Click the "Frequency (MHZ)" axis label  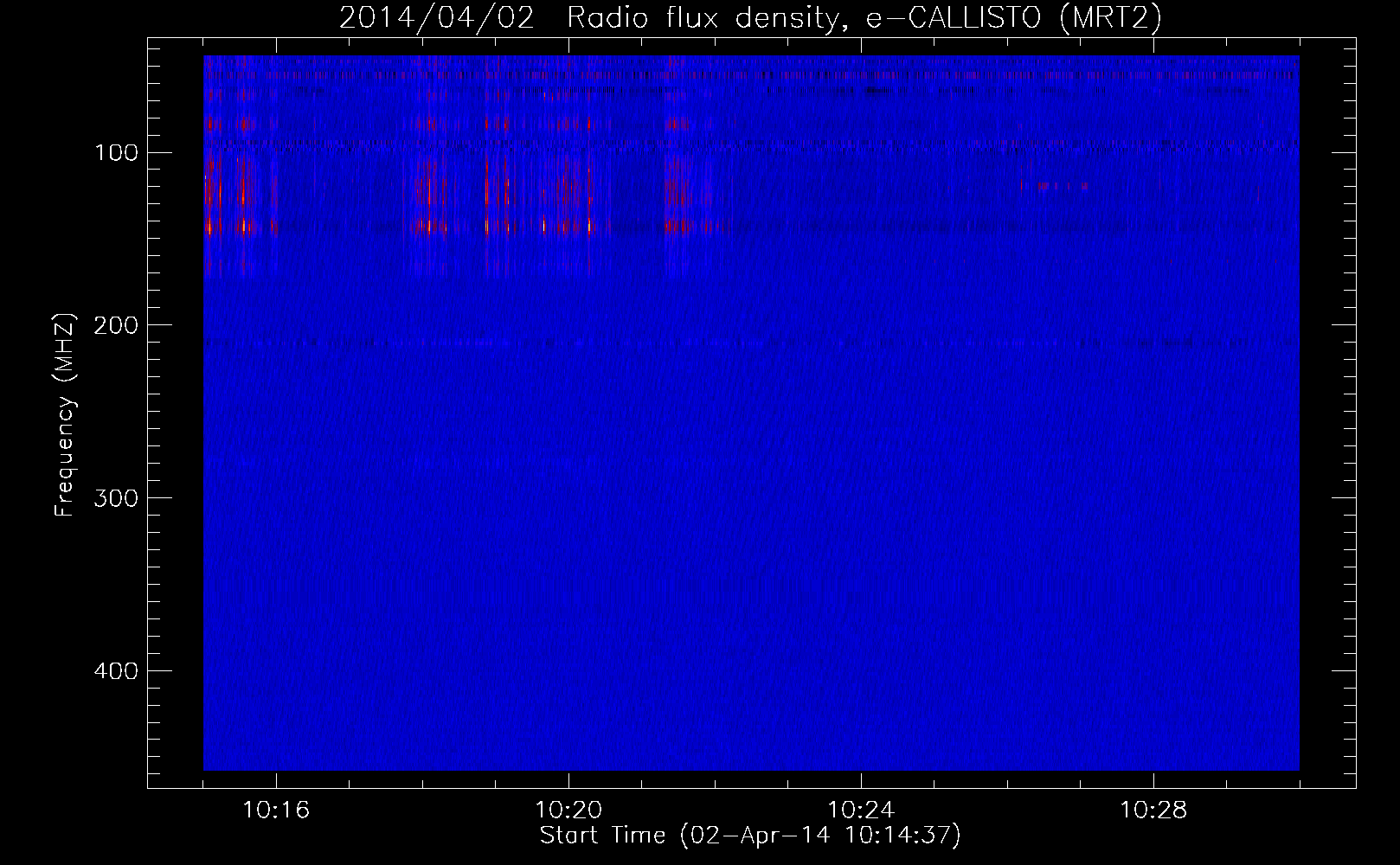[65, 415]
